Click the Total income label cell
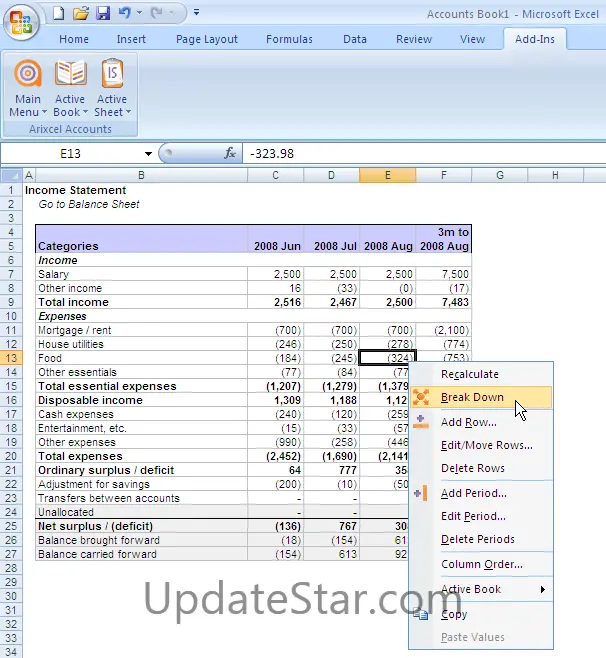606x658 pixels. (141, 302)
